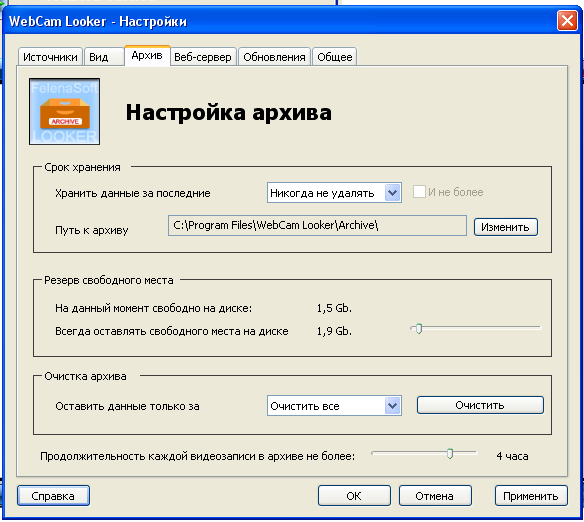Open the Вид tab
Screen dimensions: 584x522
coord(104,57)
